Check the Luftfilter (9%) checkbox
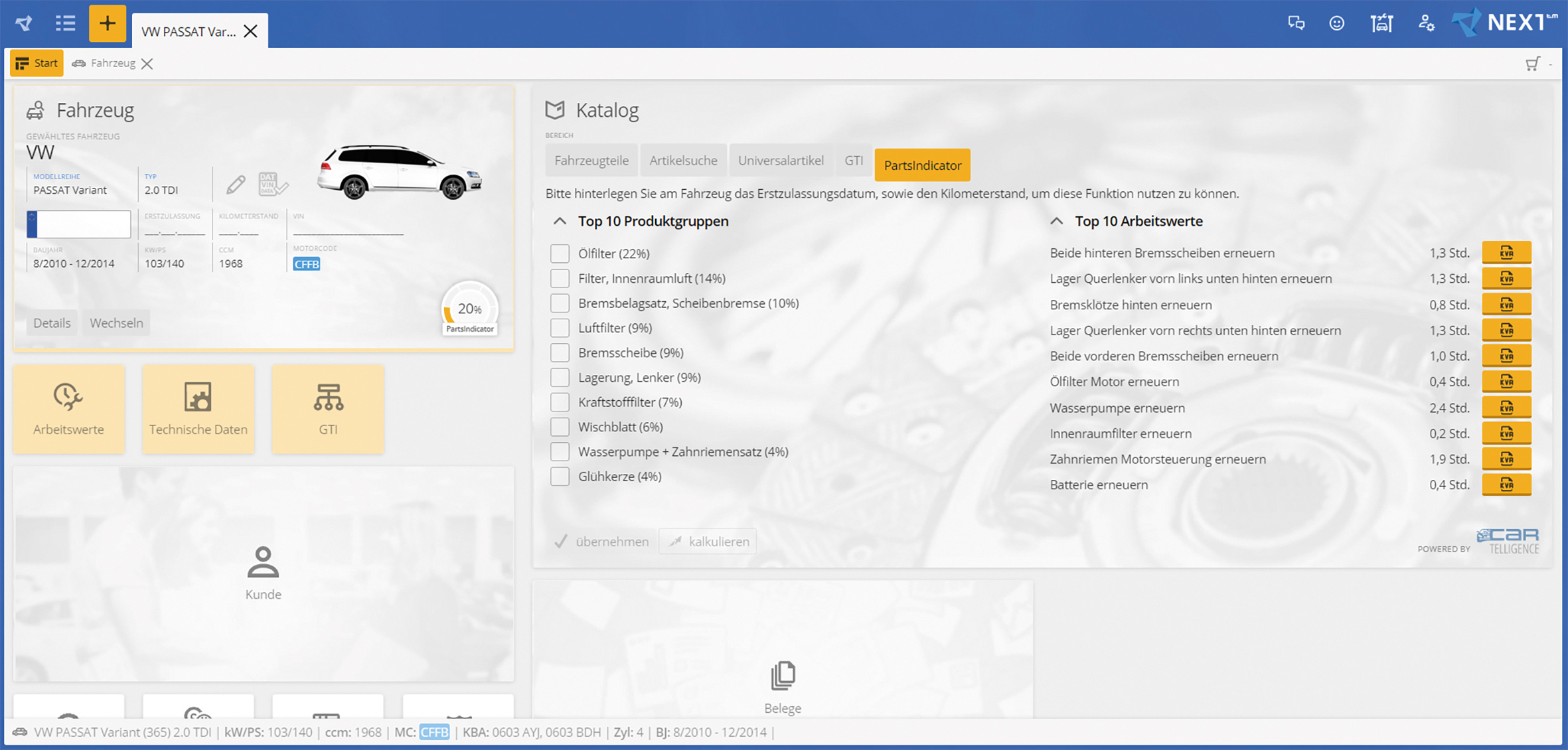This screenshot has height=750, width=1568. [560, 328]
